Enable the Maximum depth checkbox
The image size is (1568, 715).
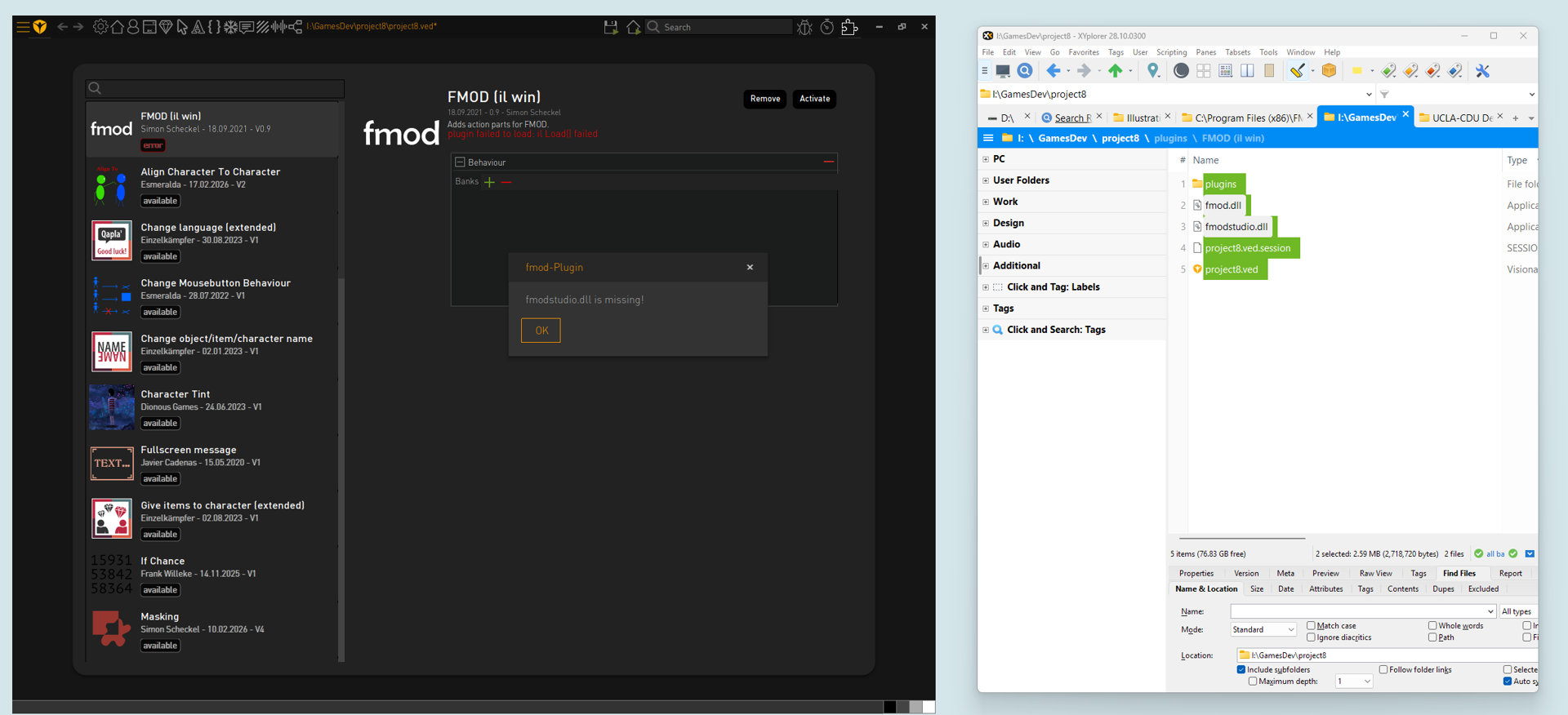(1253, 682)
